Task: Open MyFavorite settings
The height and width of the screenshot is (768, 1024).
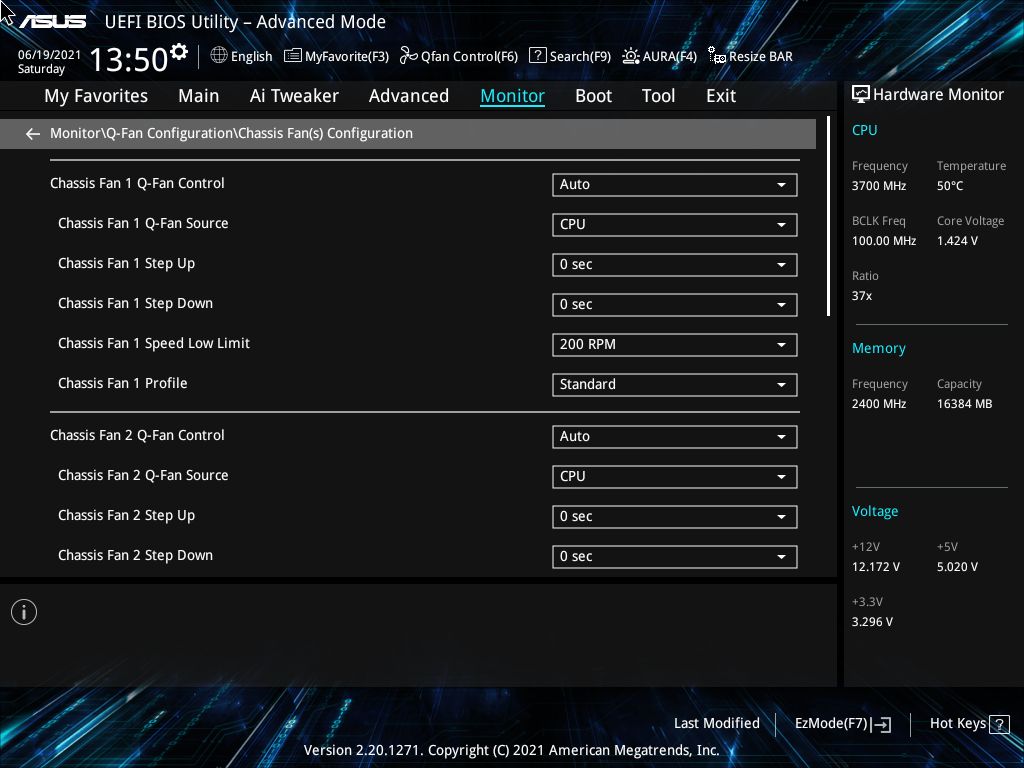Action: (x=336, y=56)
